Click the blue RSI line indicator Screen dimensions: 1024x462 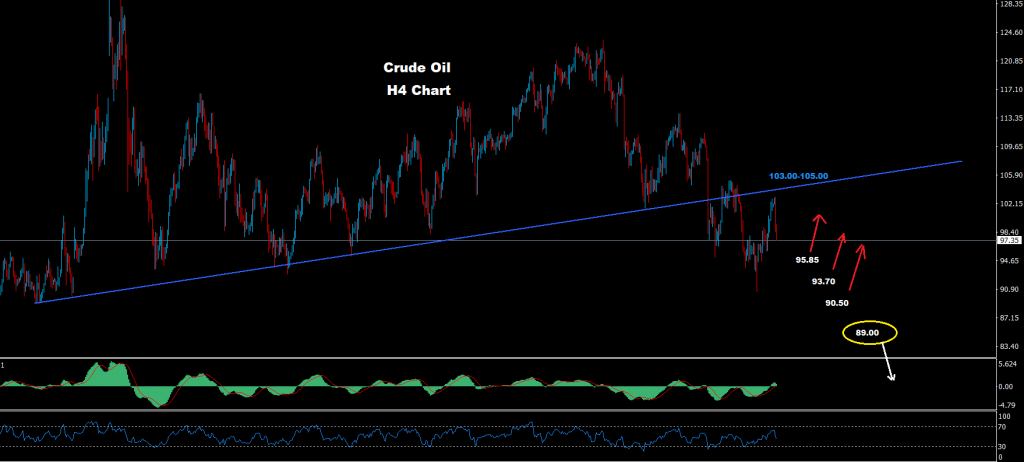[x=389, y=435]
